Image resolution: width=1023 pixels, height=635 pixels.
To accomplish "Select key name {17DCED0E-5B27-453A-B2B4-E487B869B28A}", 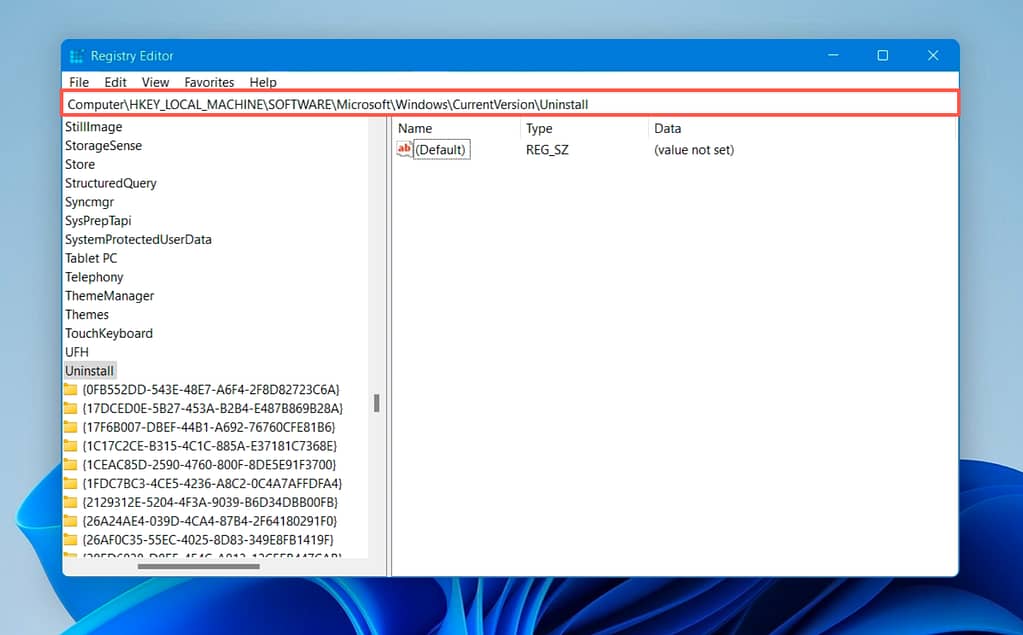I will click(x=212, y=409).
